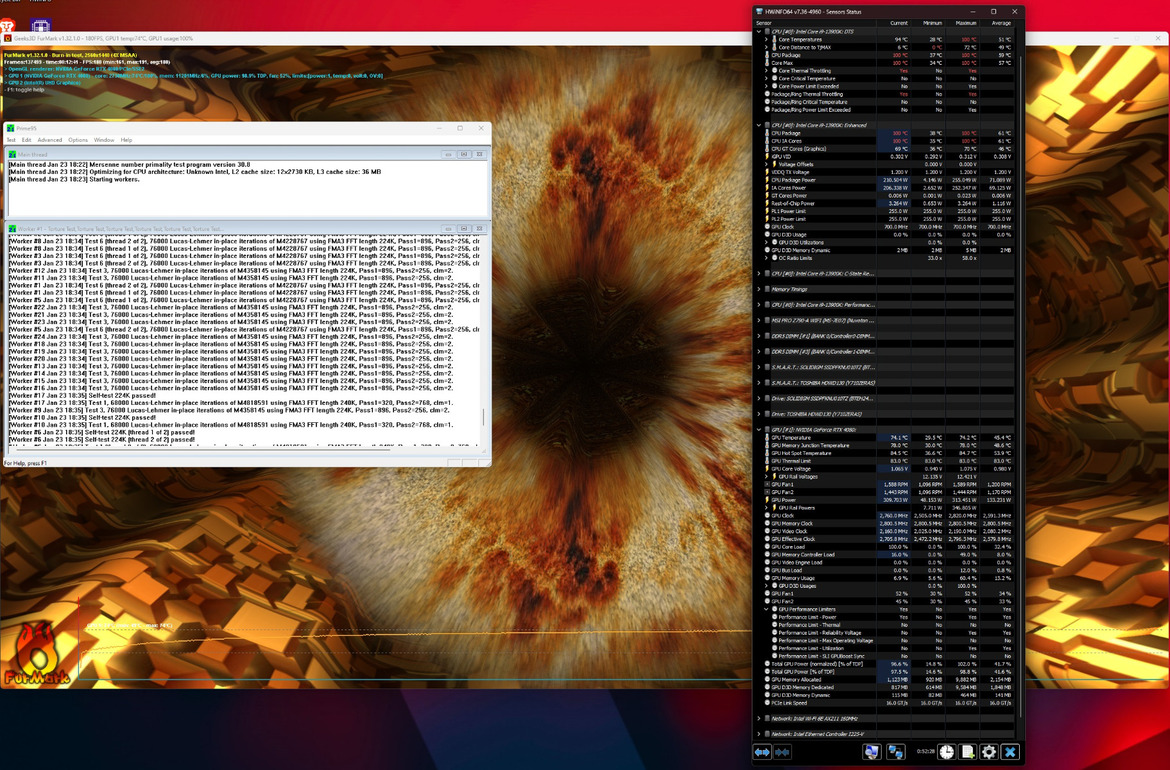
Task: Click the Prime95 title bar icon
Action: 10,128
